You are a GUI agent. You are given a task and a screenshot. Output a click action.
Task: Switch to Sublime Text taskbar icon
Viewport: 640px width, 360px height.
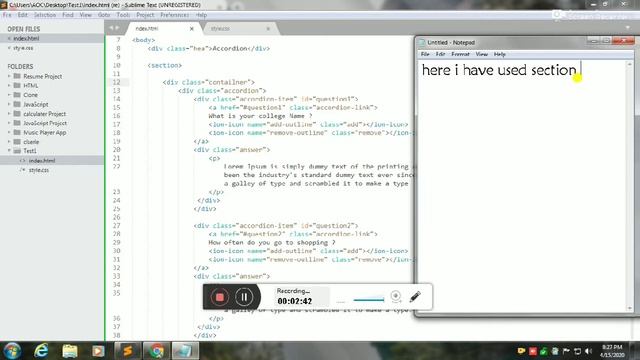click(128, 351)
